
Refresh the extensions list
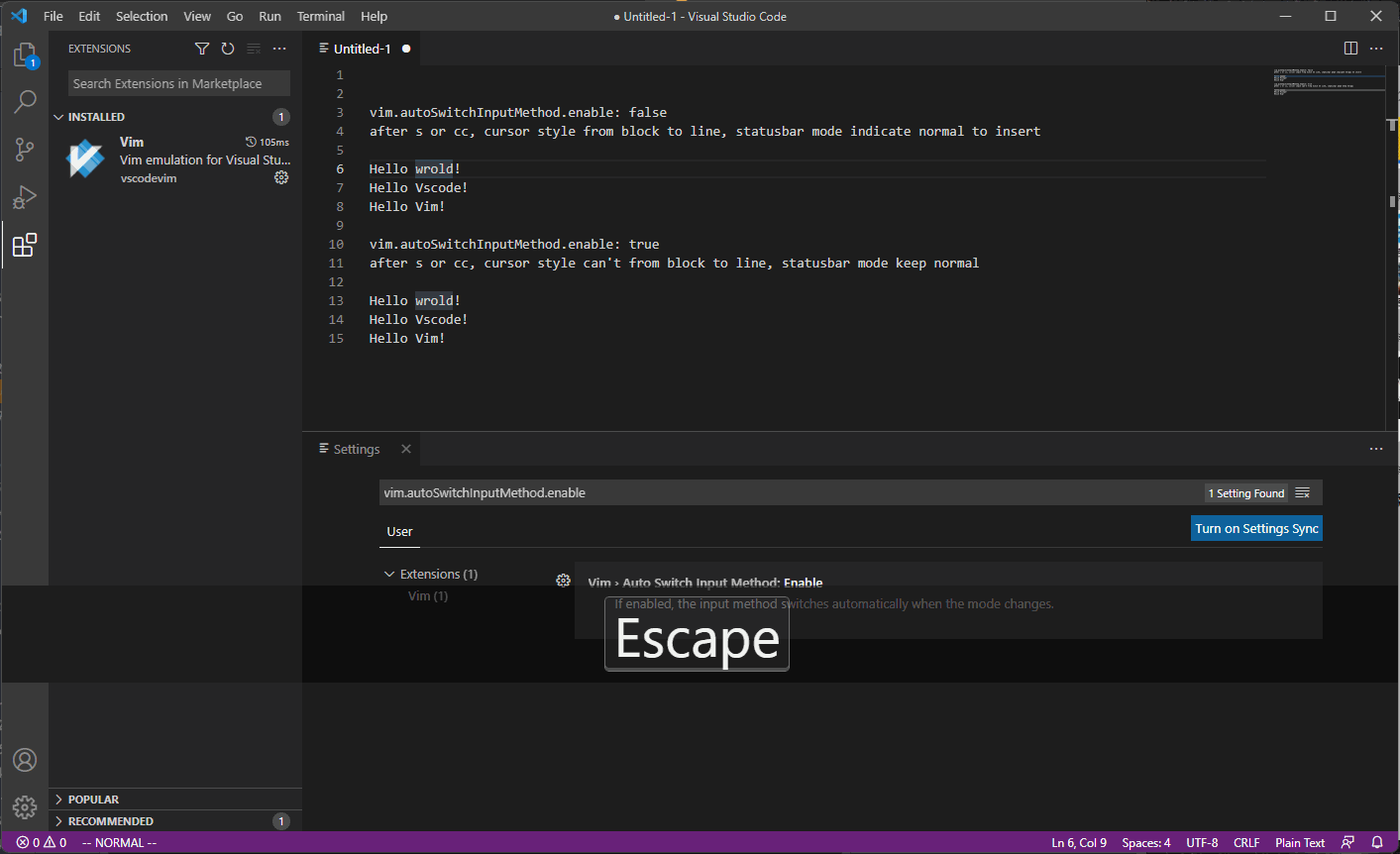(227, 48)
